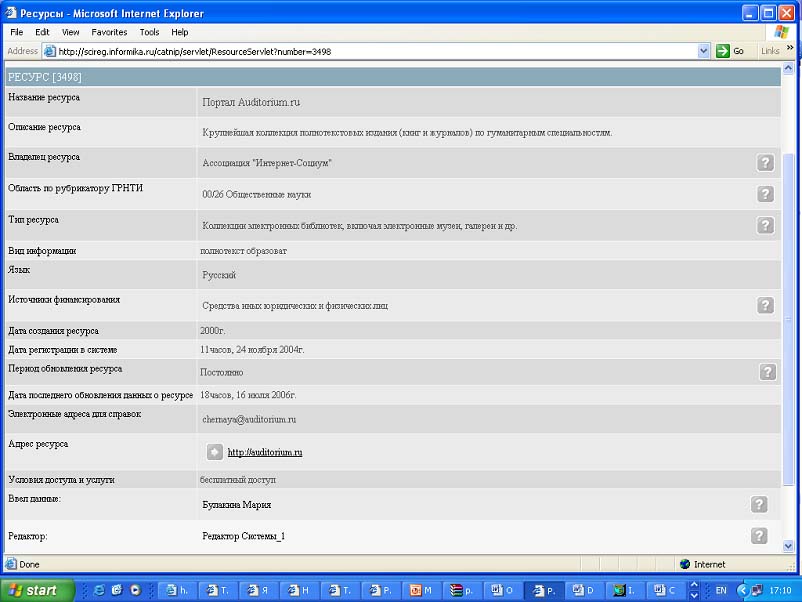Click help icon for Владелец ресурса row
The width and height of the screenshot is (802, 602).
pyautogui.click(x=765, y=163)
